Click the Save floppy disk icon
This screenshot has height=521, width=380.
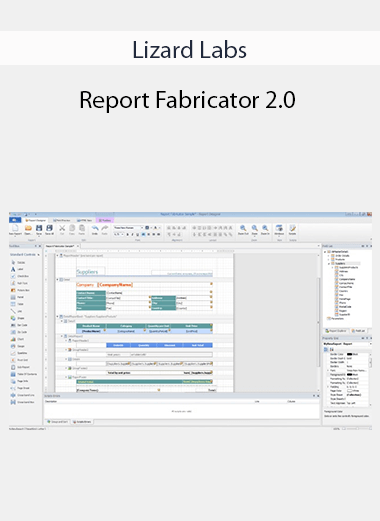(x=39, y=228)
